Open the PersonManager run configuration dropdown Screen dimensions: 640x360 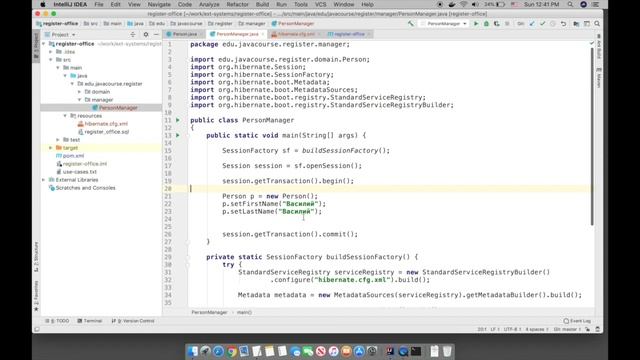(444, 24)
